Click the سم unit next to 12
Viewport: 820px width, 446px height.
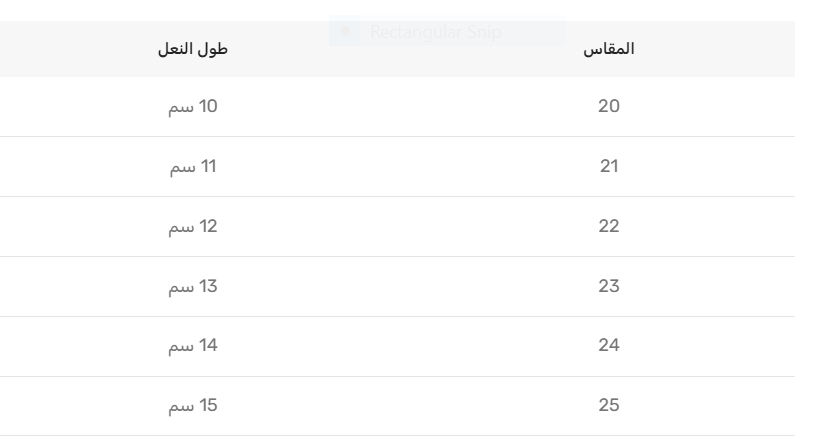pyautogui.click(x=180, y=226)
